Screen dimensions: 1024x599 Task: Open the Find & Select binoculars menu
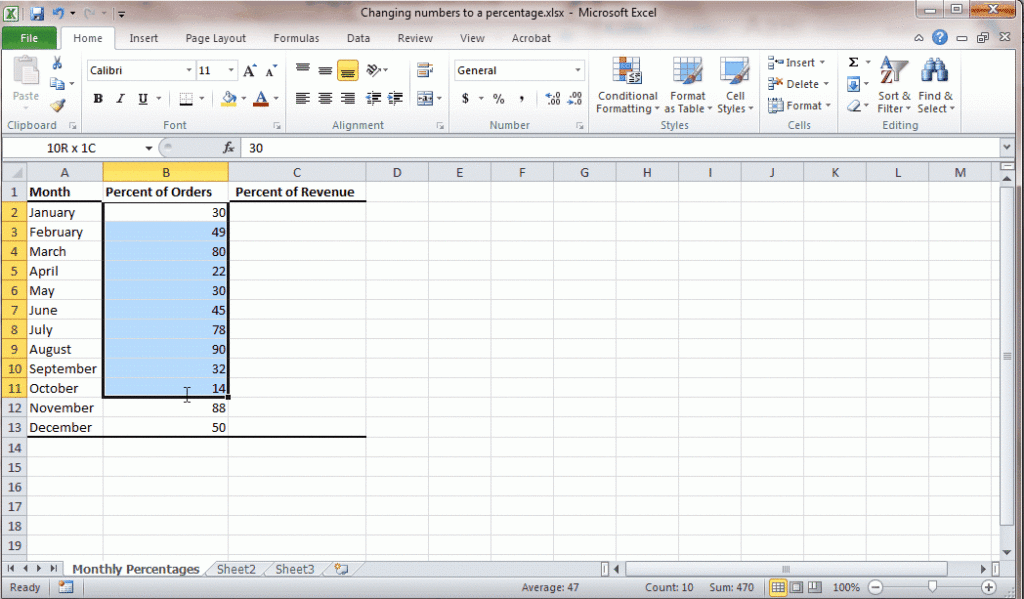pos(935,85)
